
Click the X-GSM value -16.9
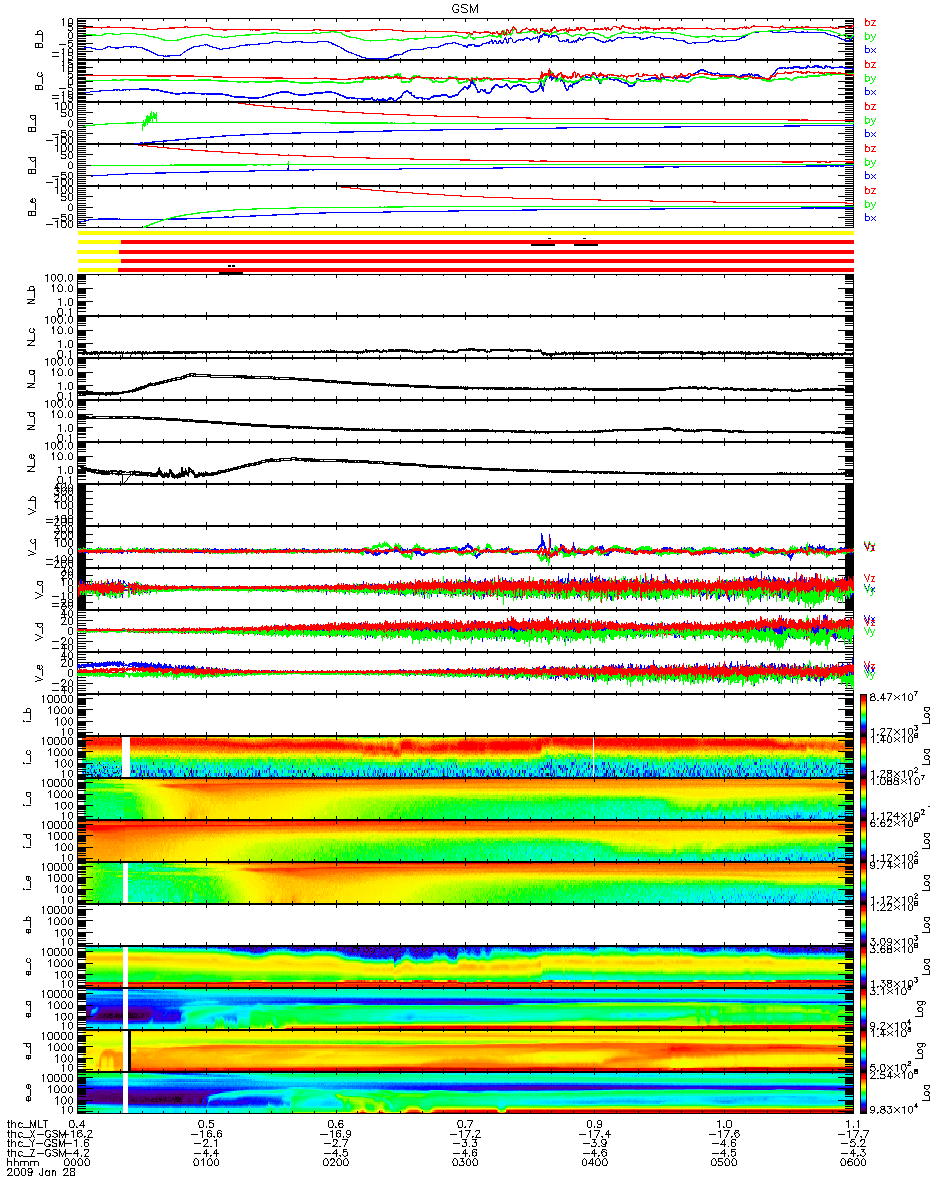click(335, 1135)
